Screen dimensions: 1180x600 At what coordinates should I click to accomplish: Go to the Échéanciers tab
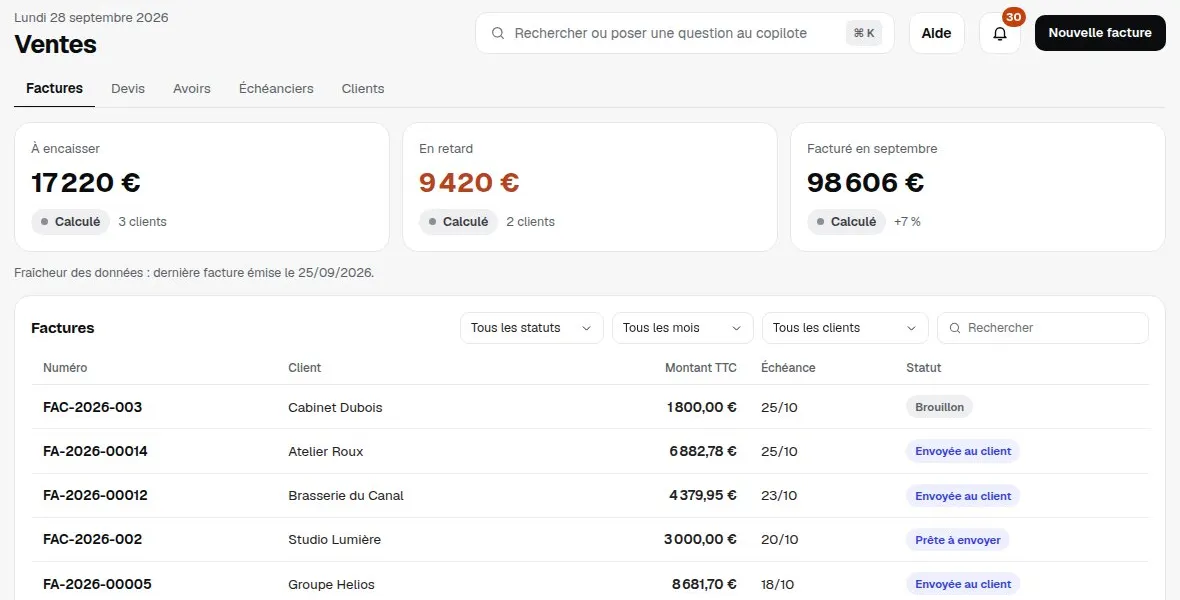pyautogui.click(x=276, y=88)
